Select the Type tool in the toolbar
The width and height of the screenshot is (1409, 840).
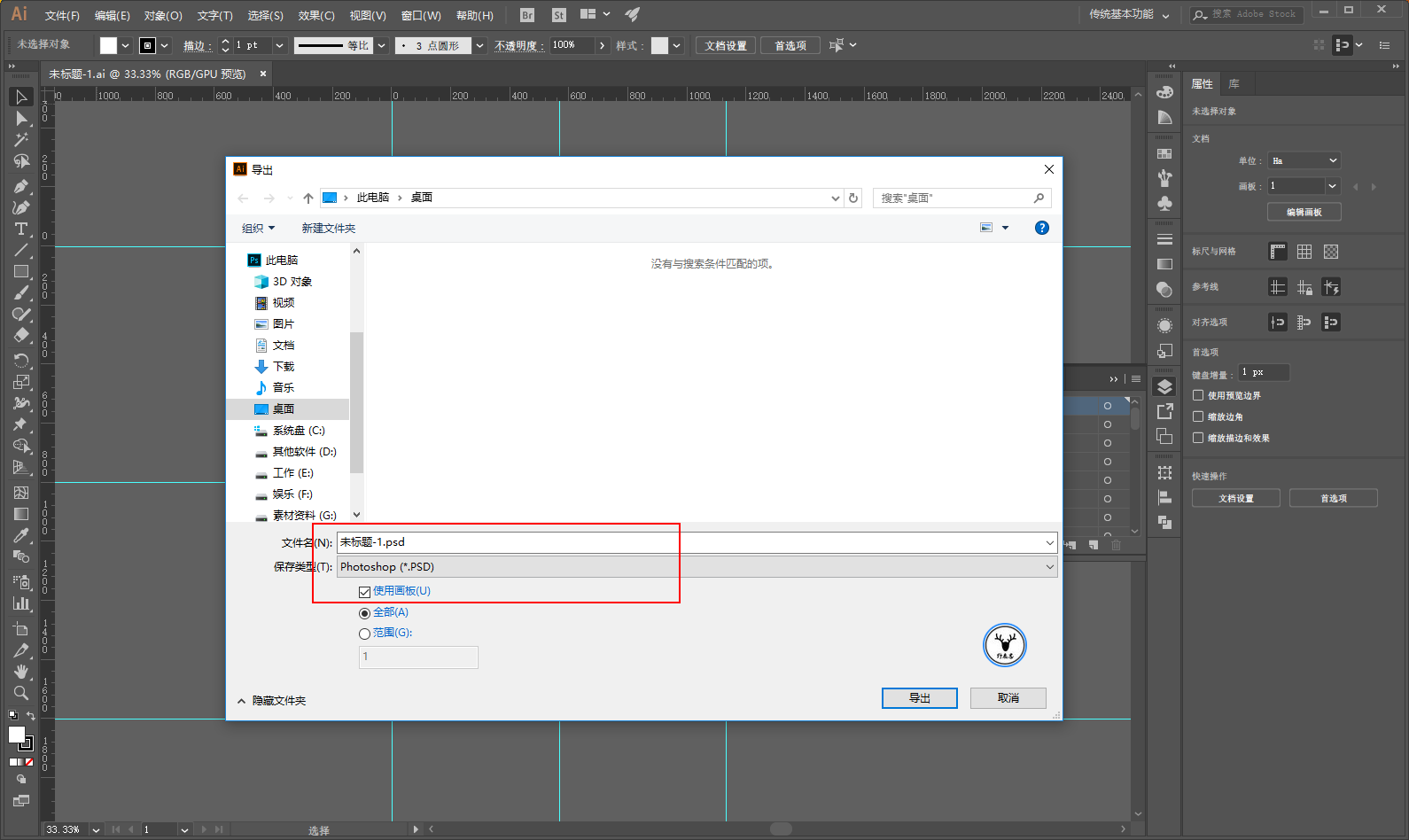(21, 229)
